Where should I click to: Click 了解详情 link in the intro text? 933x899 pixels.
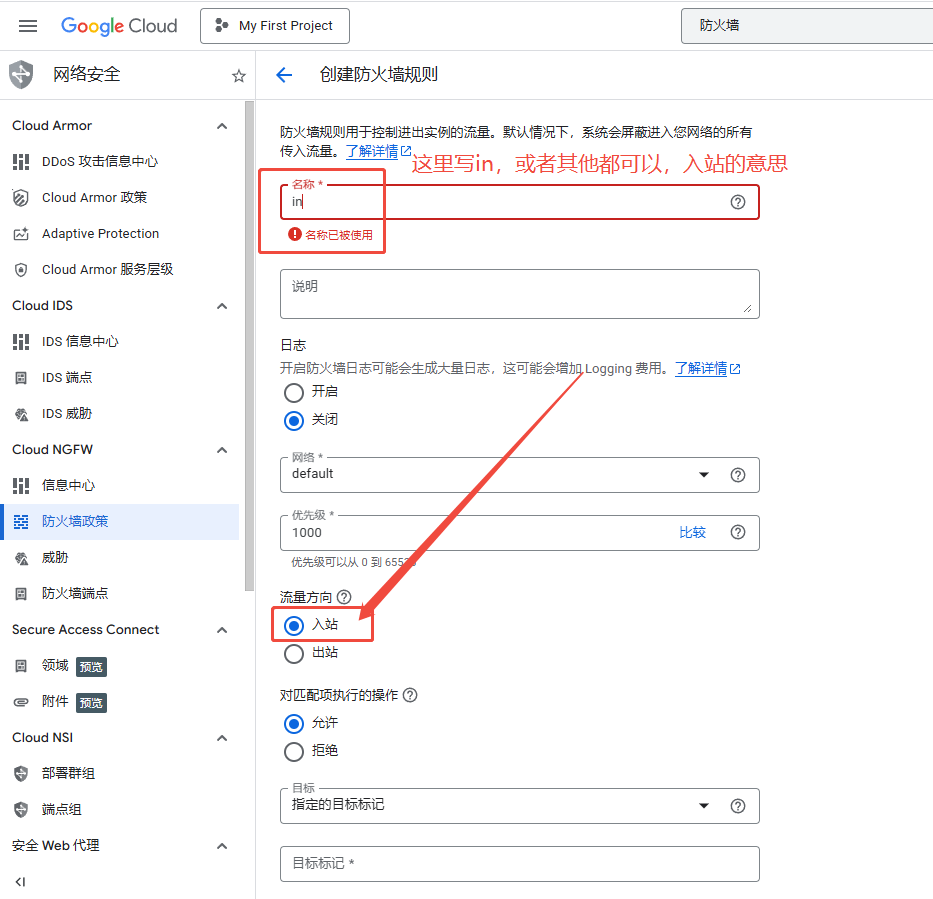click(378, 151)
